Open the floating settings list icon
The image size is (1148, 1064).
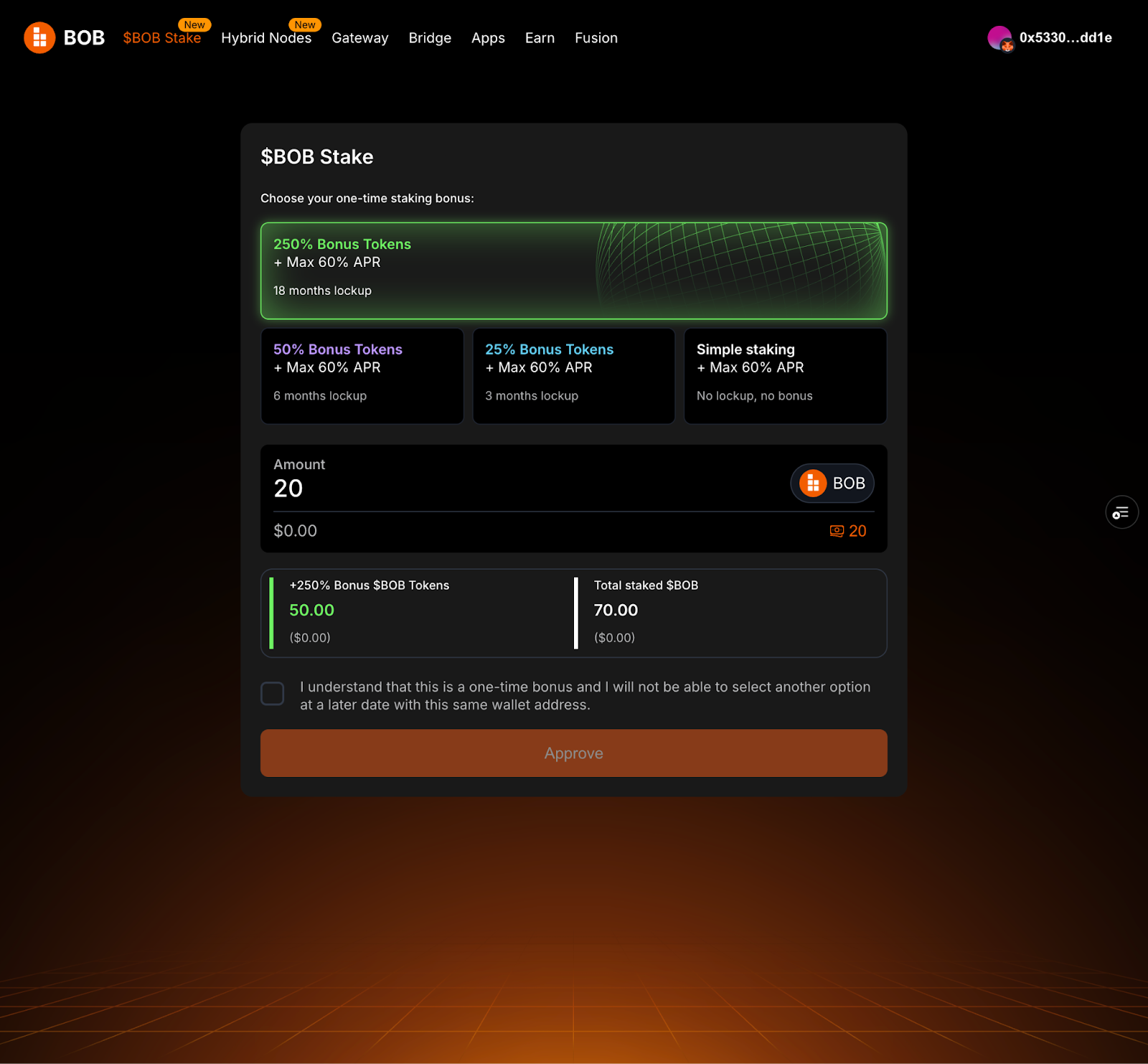pos(1121,512)
